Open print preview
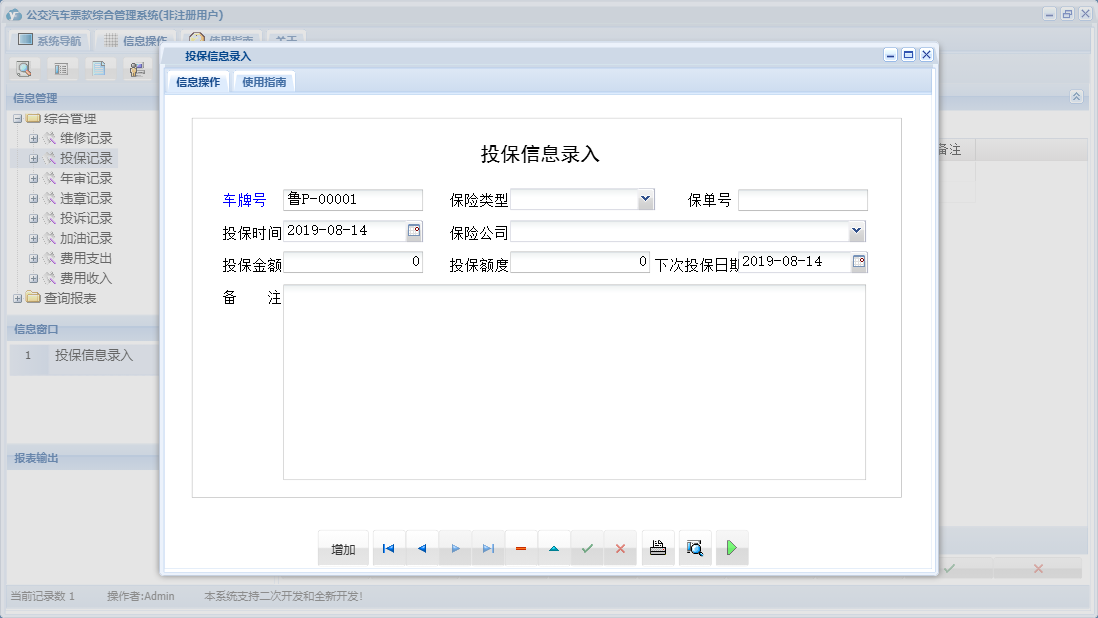 click(x=695, y=547)
